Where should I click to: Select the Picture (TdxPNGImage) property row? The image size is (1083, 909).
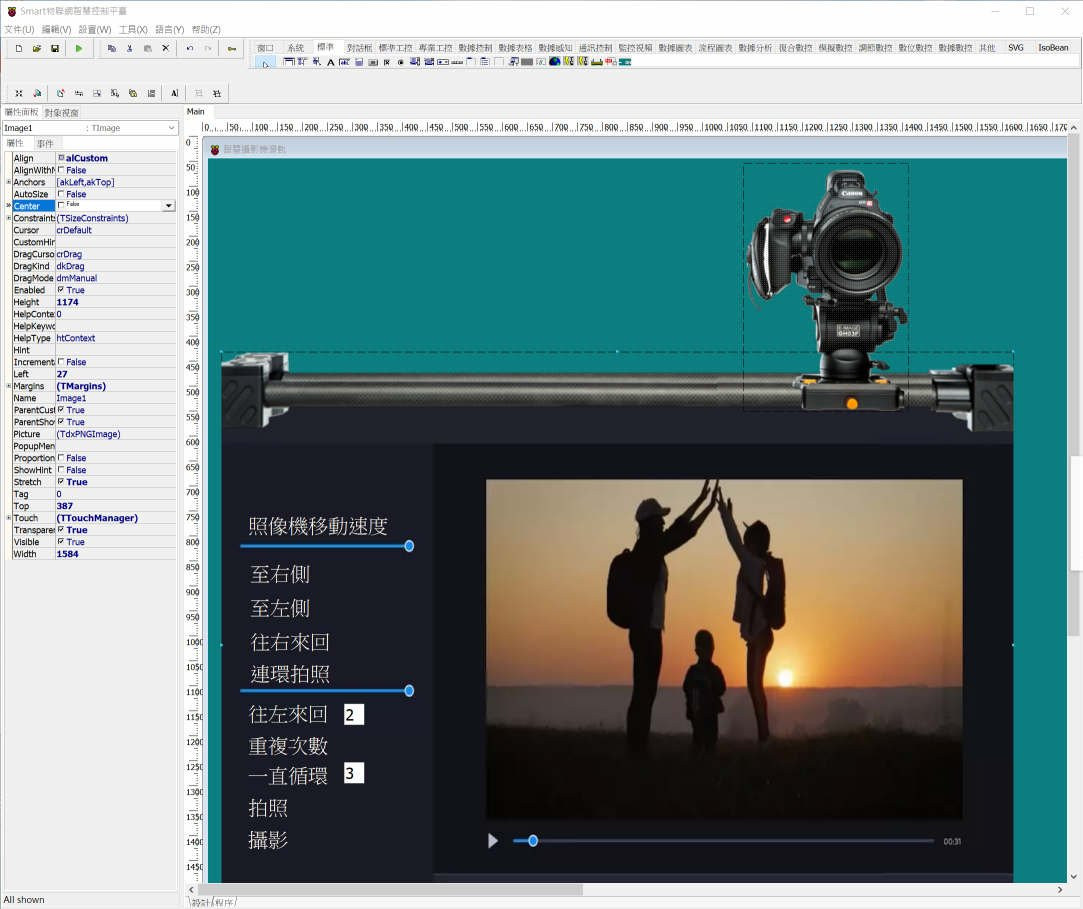94,434
